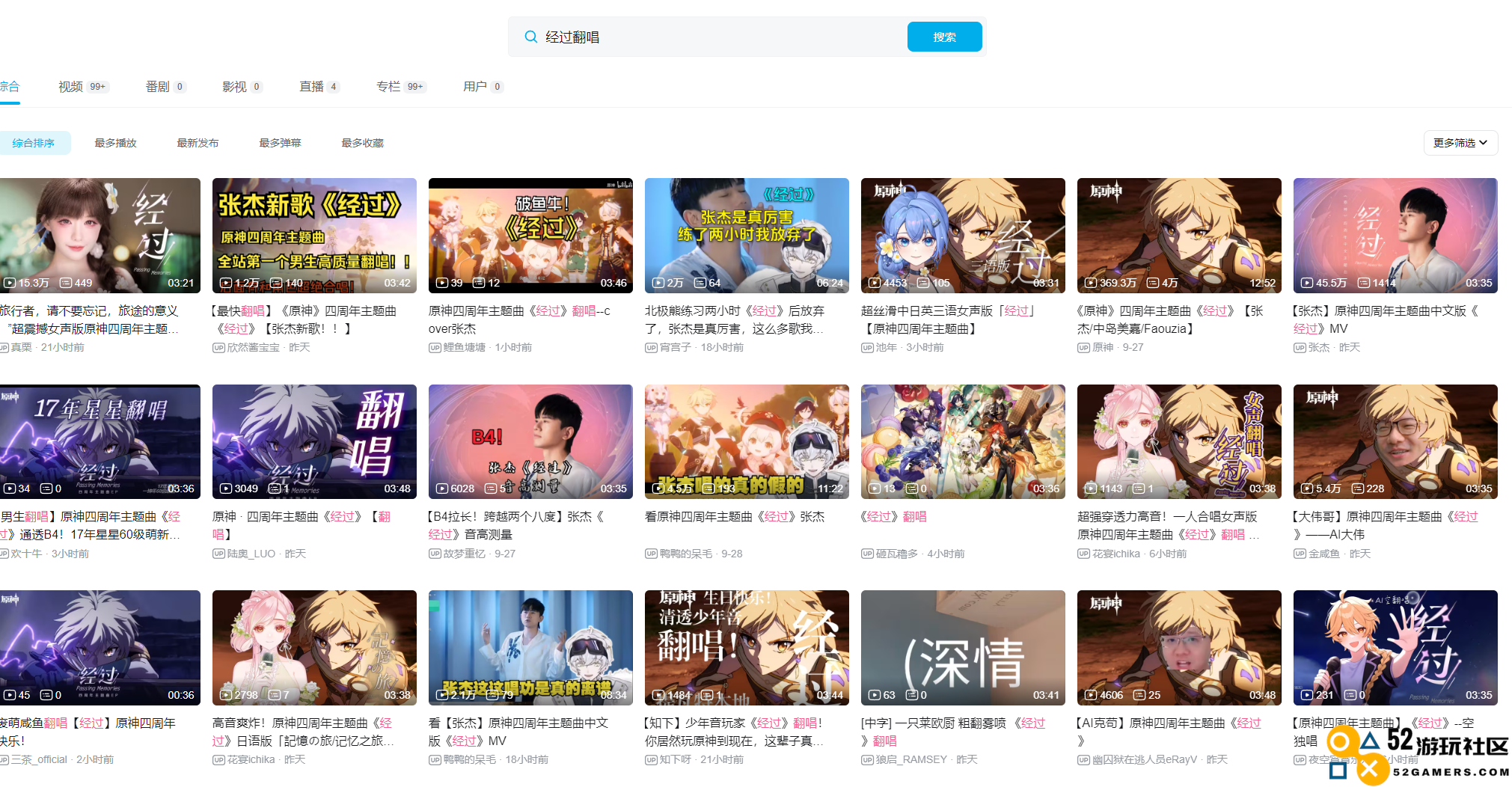Open title 原神四周年主题曲《经过》翻唱--cover张杰
Image resolution: width=1512 pixels, height=787 pixels.
coord(520,319)
